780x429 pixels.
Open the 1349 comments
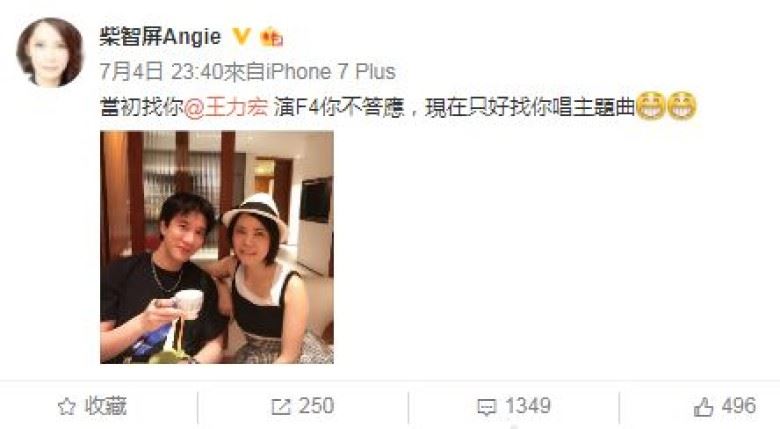pyautogui.click(x=528, y=406)
